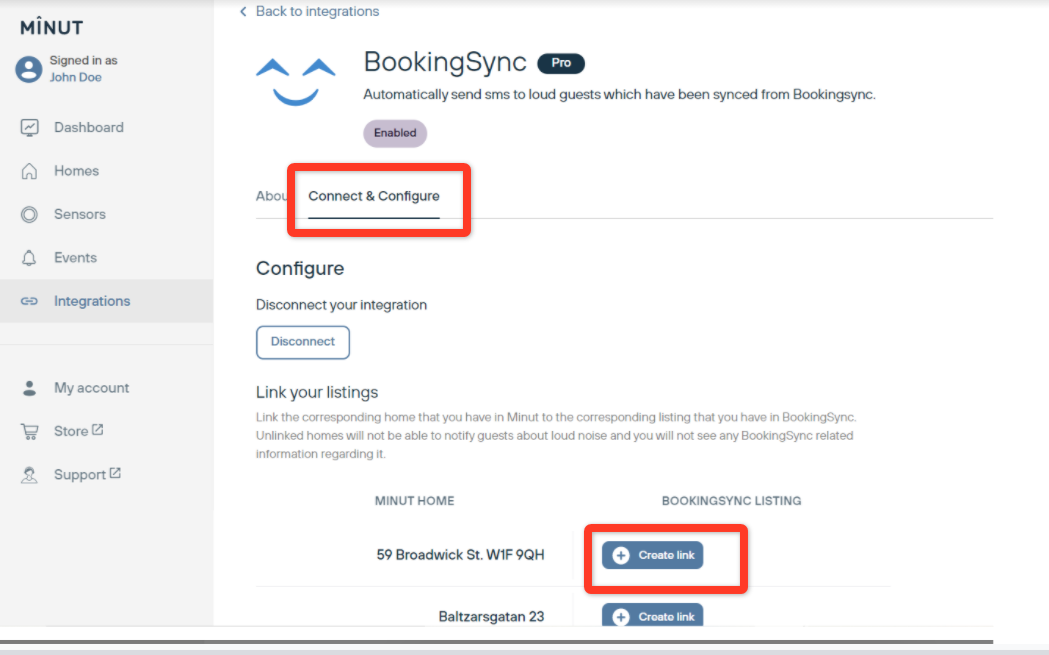Click the MINUT logo at top left
Image resolution: width=1049 pixels, height=655 pixels.
(x=51, y=27)
